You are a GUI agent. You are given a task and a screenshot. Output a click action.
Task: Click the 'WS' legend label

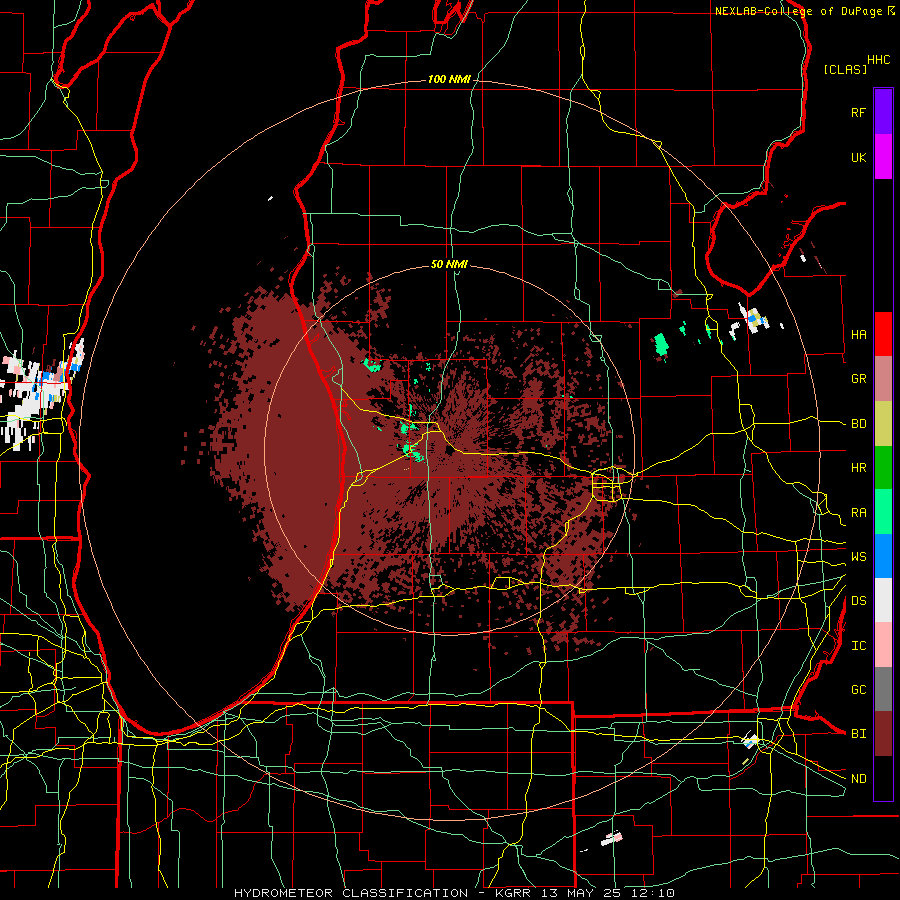858,557
